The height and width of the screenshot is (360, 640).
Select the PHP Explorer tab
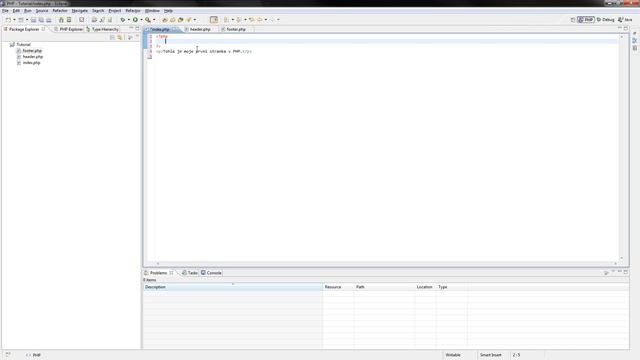tap(68, 29)
